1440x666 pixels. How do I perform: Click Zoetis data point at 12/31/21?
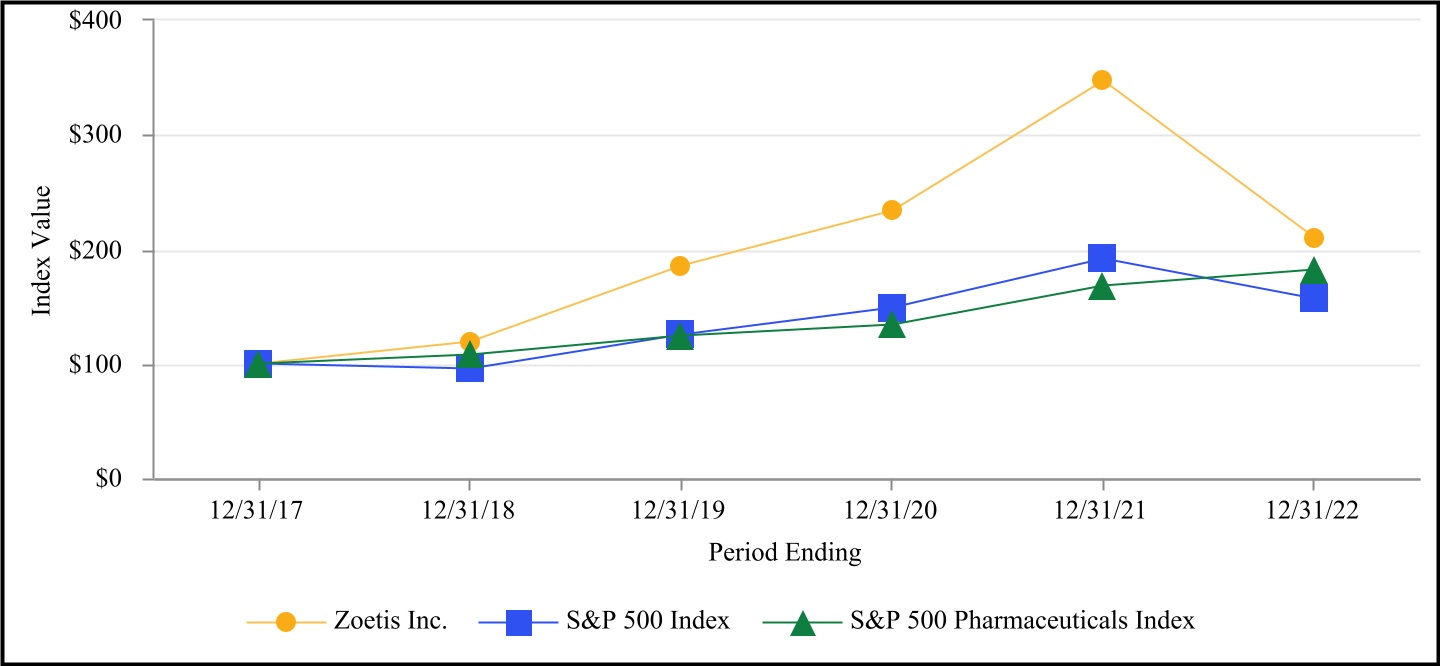(1102, 80)
